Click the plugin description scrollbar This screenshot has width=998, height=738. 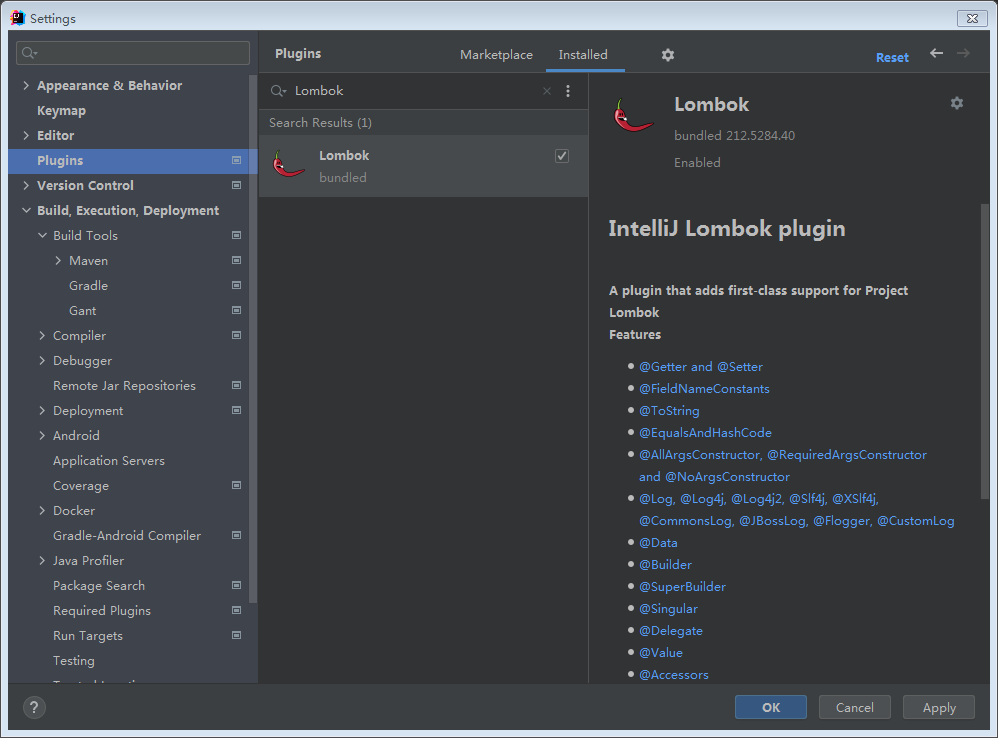(x=985, y=351)
